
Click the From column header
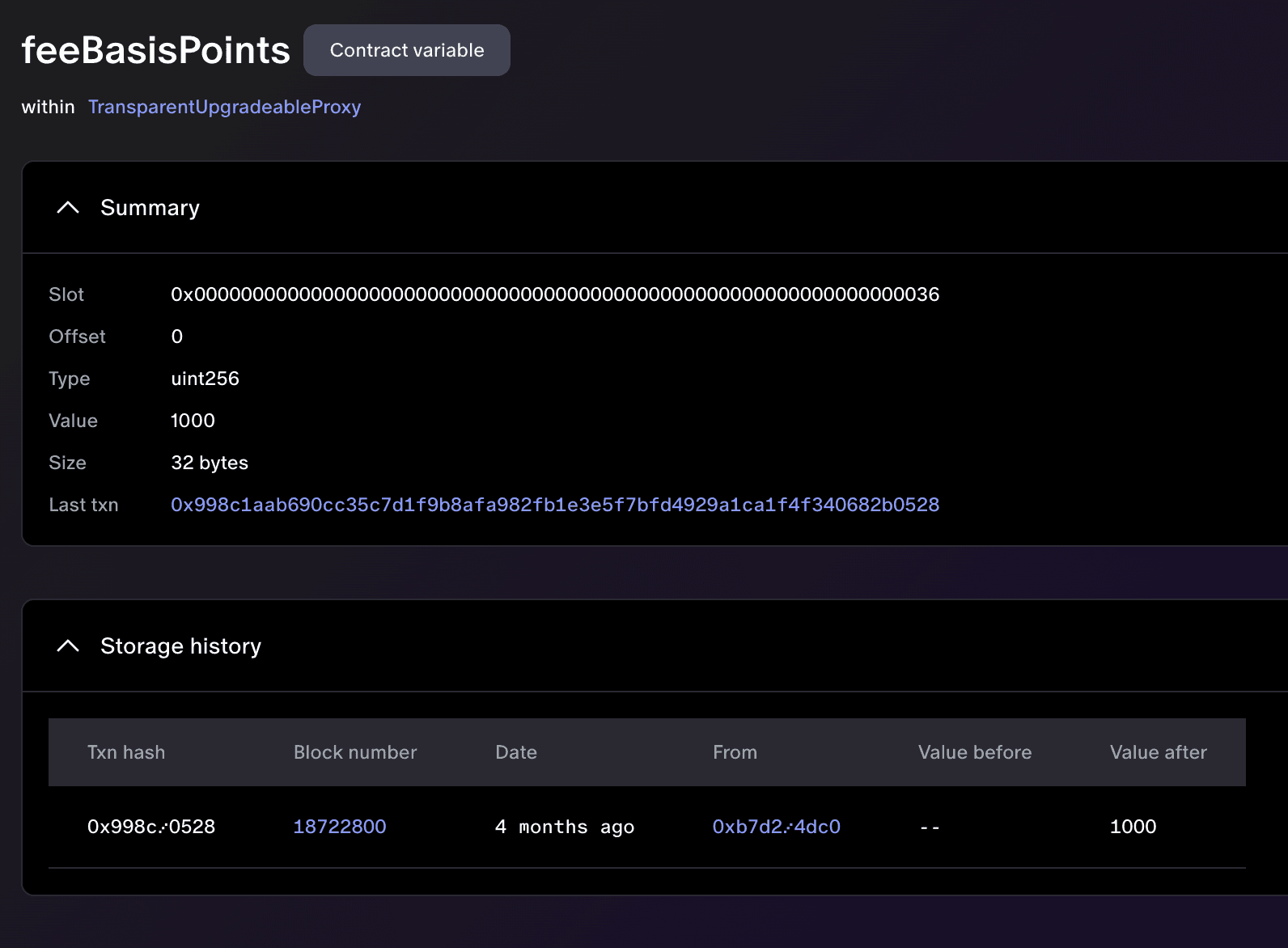[x=735, y=752]
